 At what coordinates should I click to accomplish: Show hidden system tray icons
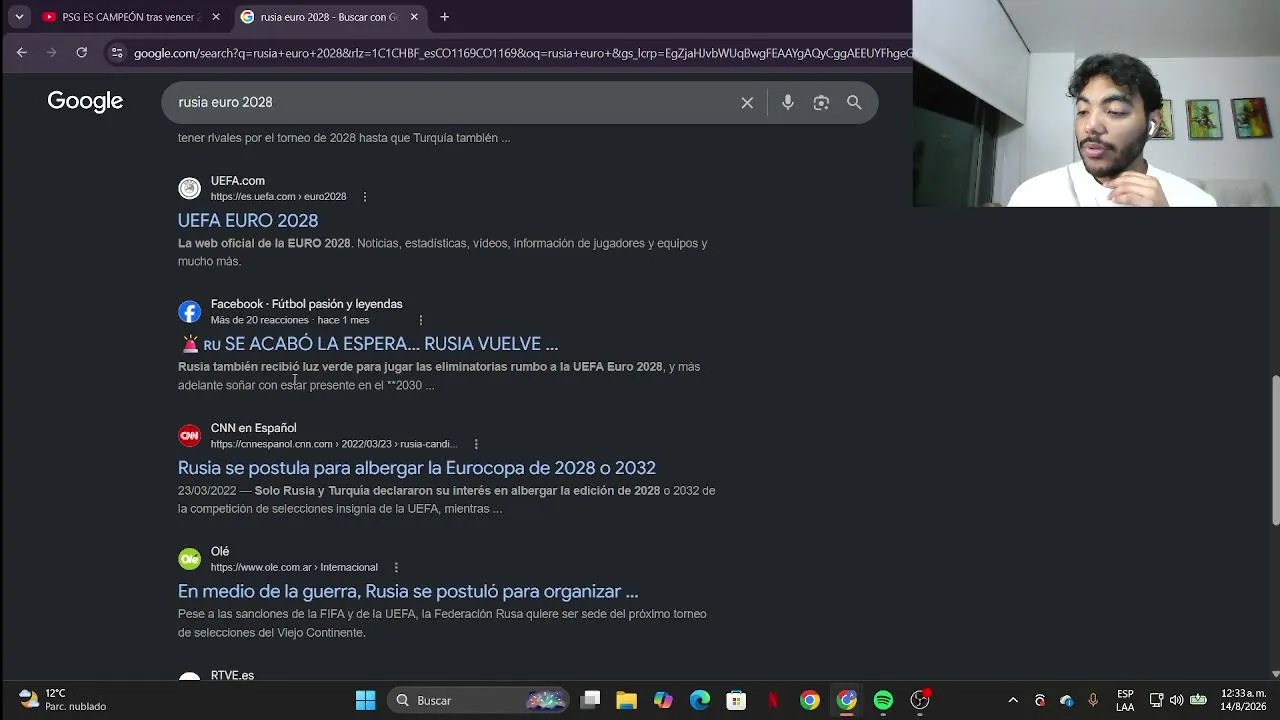click(x=1013, y=700)
